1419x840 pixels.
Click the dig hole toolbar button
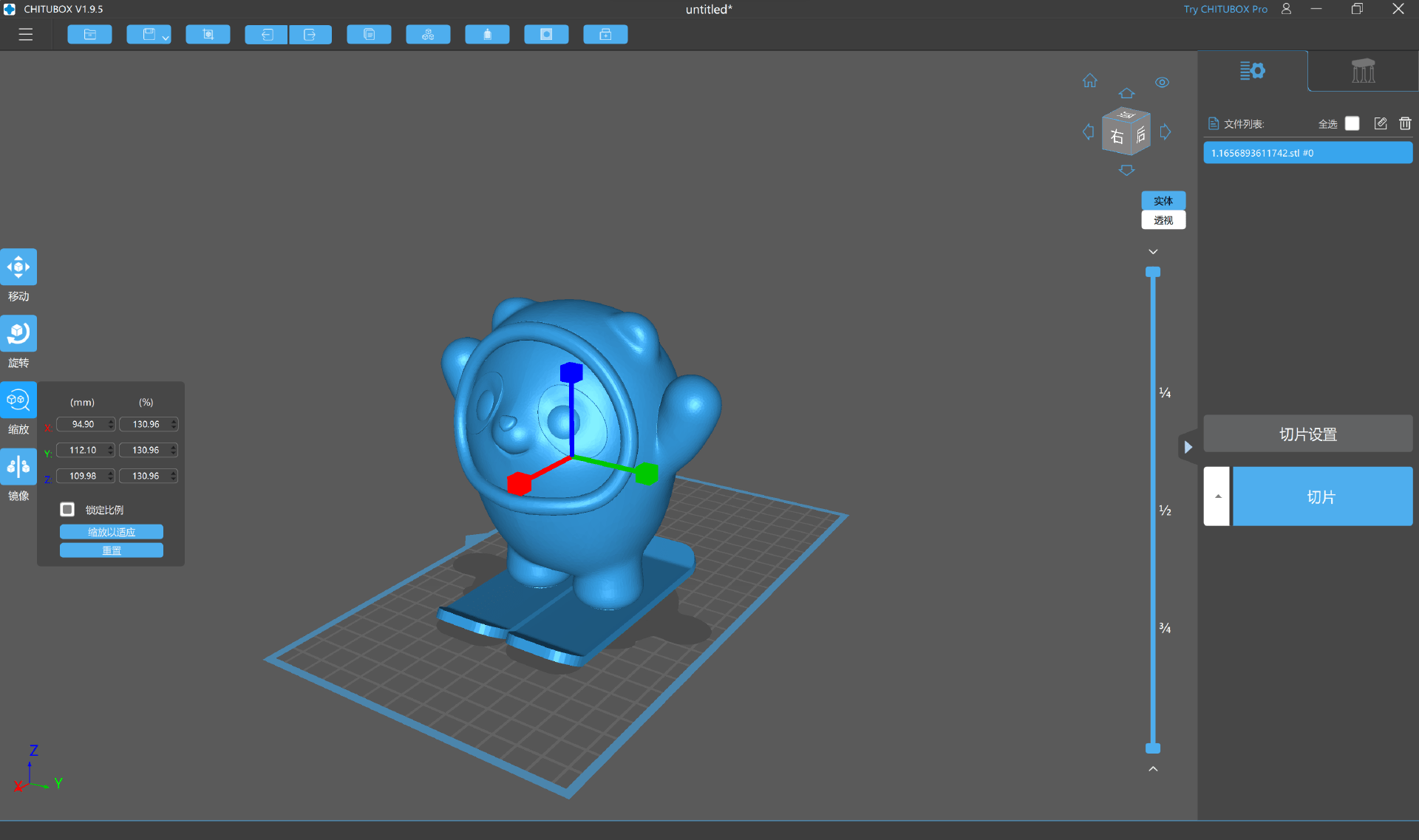546,35
